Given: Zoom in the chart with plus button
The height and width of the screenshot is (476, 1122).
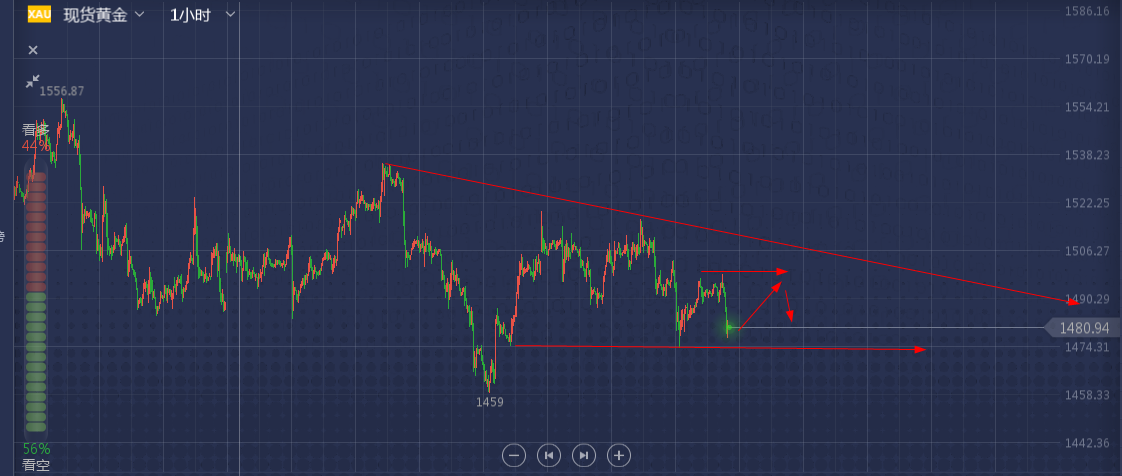Looking at the screenshot, I should [x=619, y=455].
